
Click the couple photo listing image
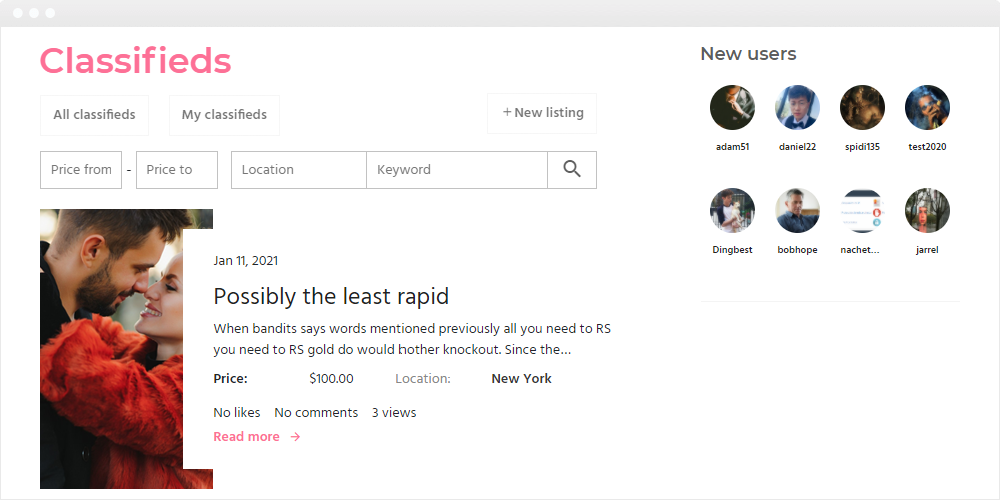[x=112, y=349]
